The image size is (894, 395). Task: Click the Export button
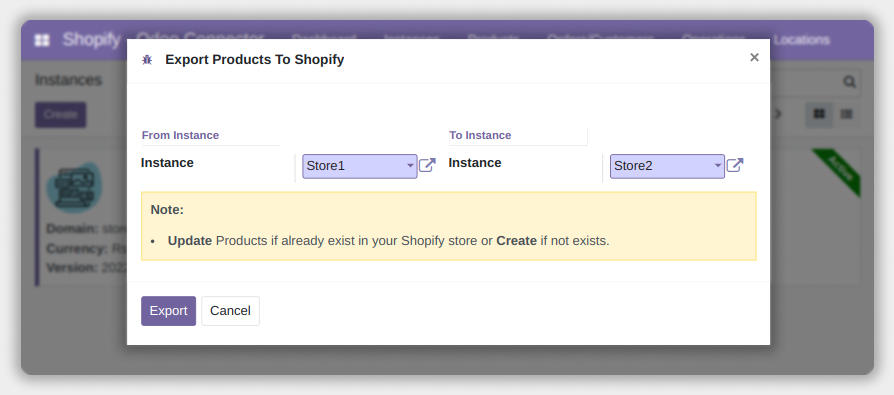point(168,311)
